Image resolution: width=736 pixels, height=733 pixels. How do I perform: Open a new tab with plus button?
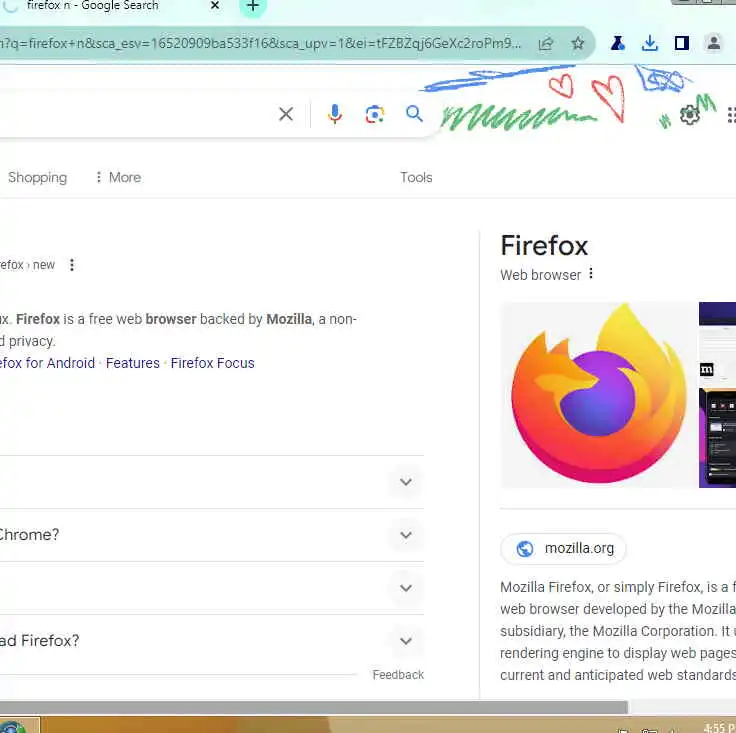[253, 6]
